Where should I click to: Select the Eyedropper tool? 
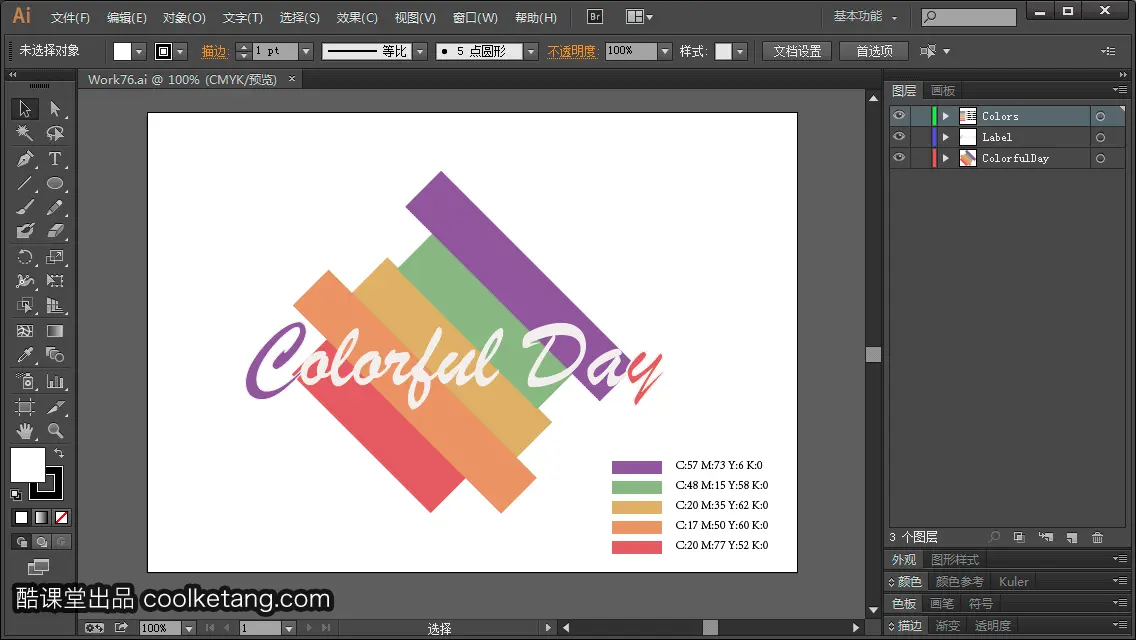25,354
